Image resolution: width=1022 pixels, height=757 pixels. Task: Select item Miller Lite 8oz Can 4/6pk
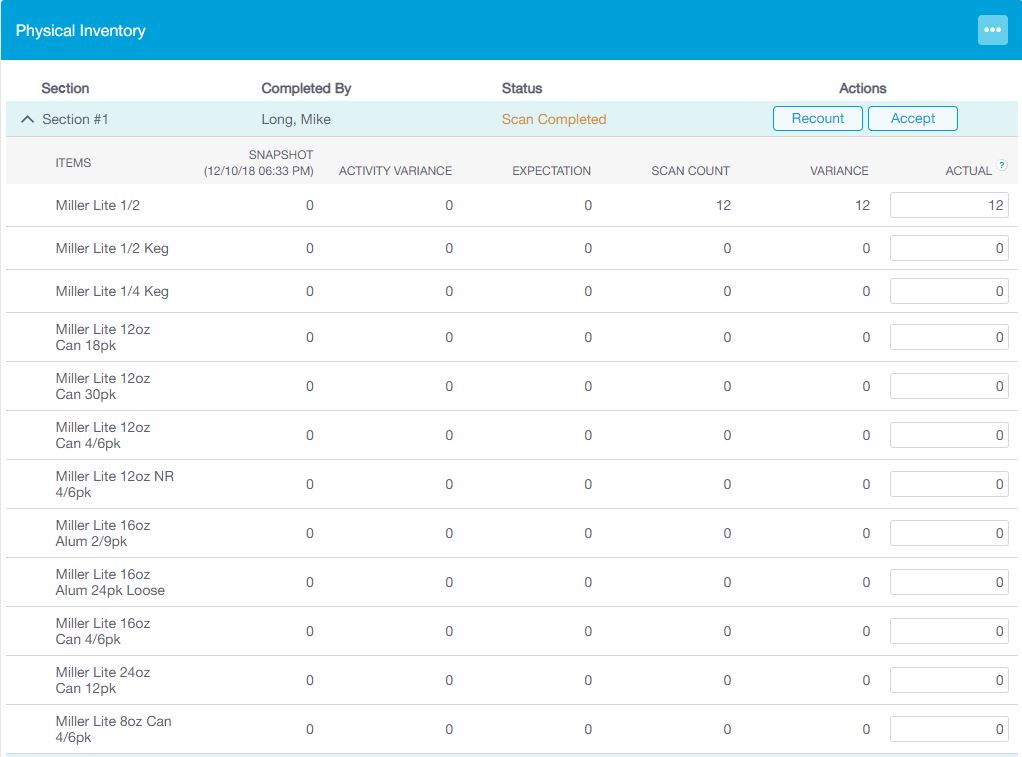pos(113,729)
